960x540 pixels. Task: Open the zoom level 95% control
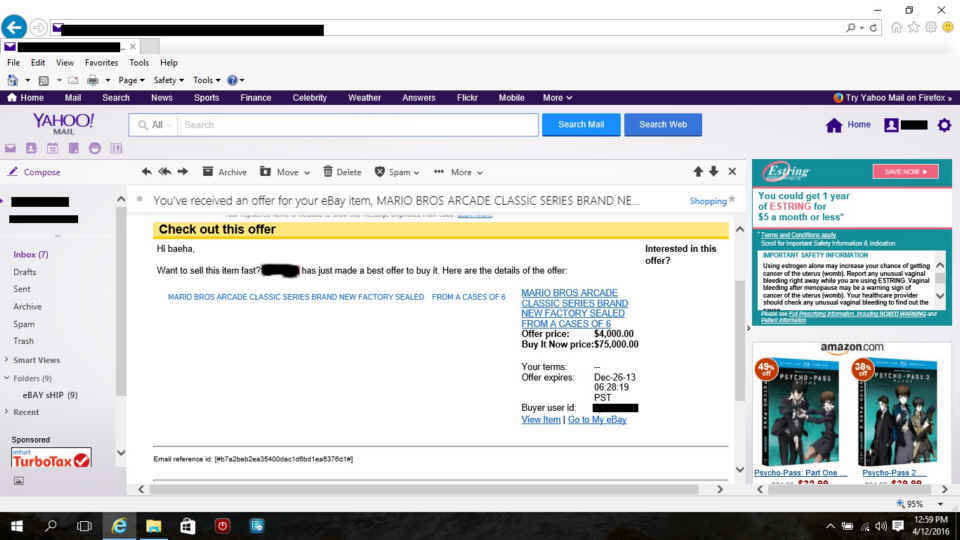pos(920,504)
